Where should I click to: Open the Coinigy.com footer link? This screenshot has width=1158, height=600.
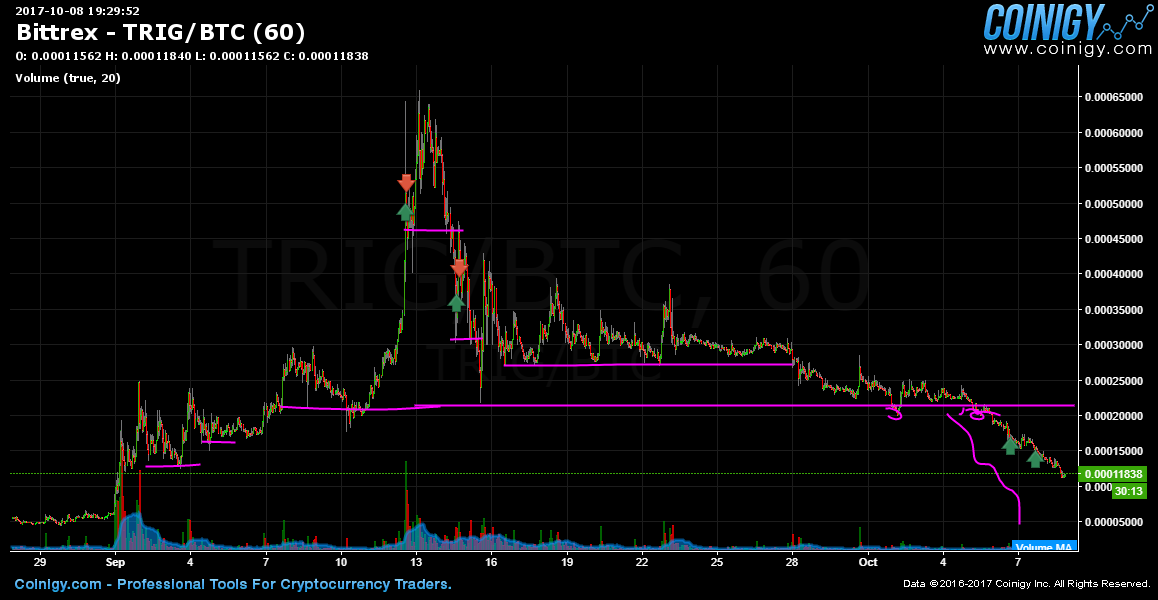click(58, 584)
